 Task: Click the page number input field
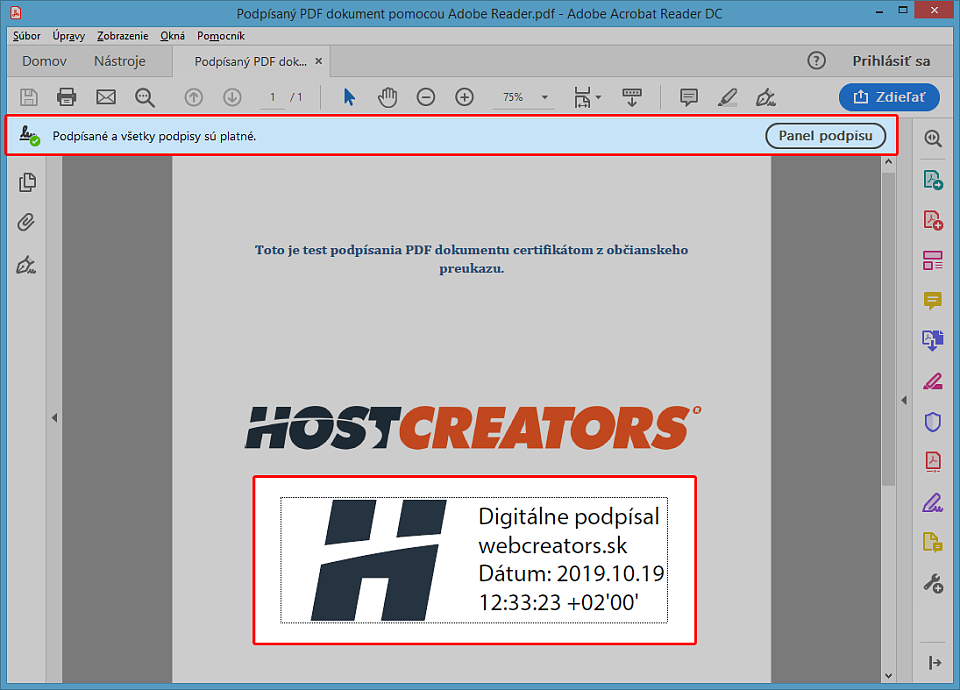point(273,97)
